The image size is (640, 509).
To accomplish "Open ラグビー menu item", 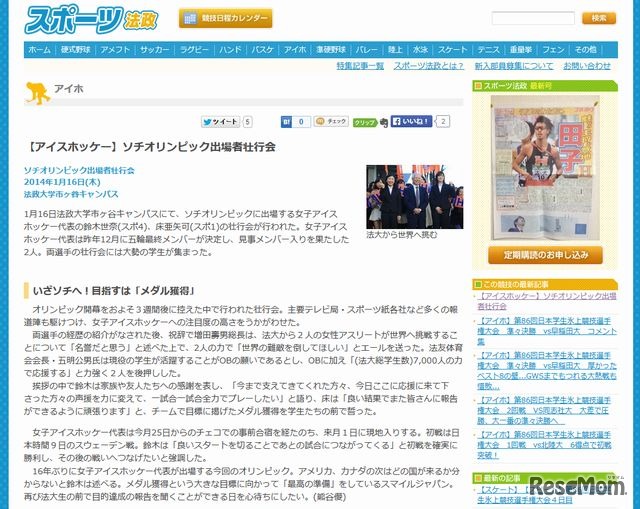I will [x=194, y=50].
